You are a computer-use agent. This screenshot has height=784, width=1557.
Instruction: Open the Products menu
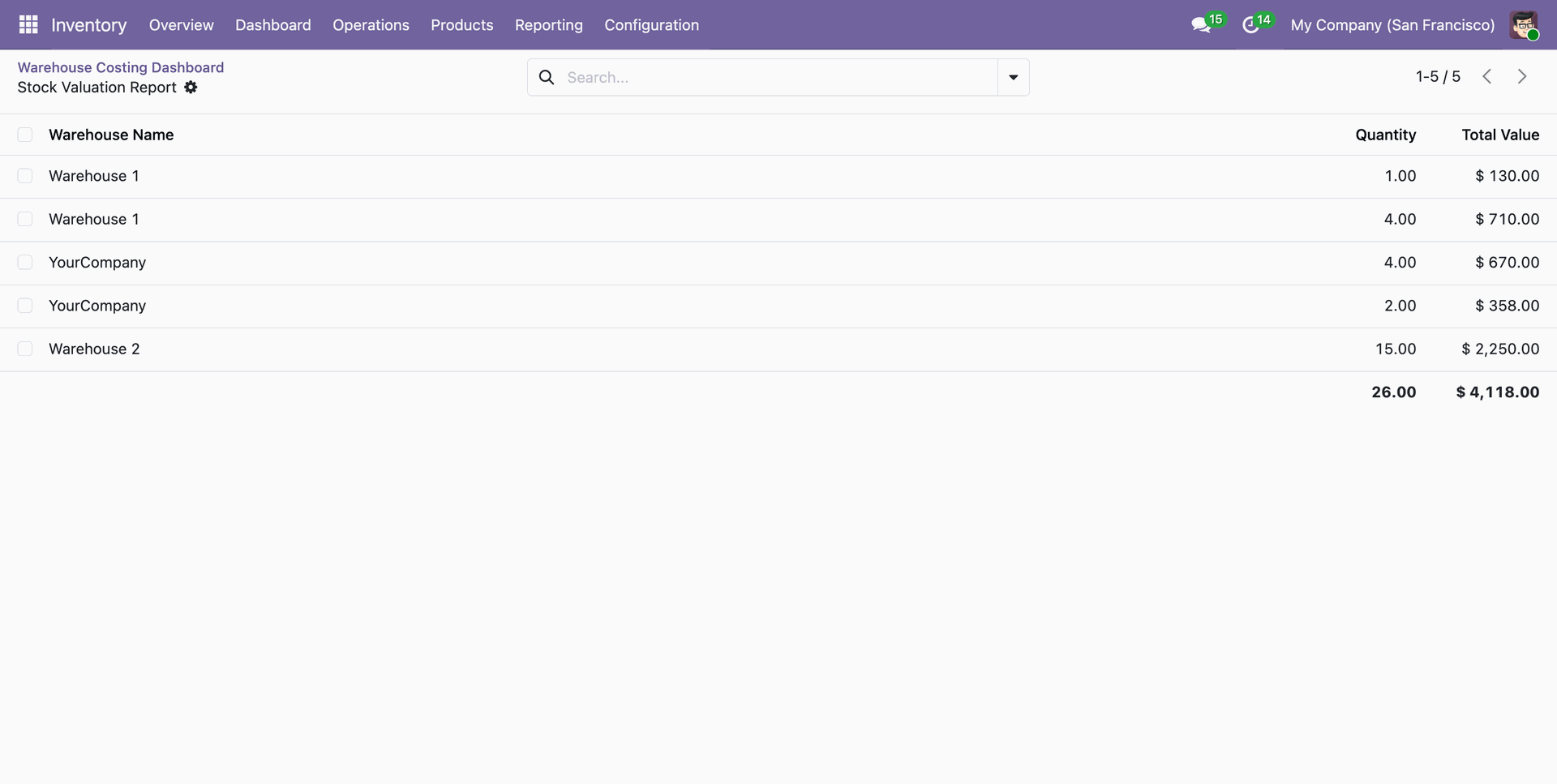pyautogui.click(x=462, y=24)
